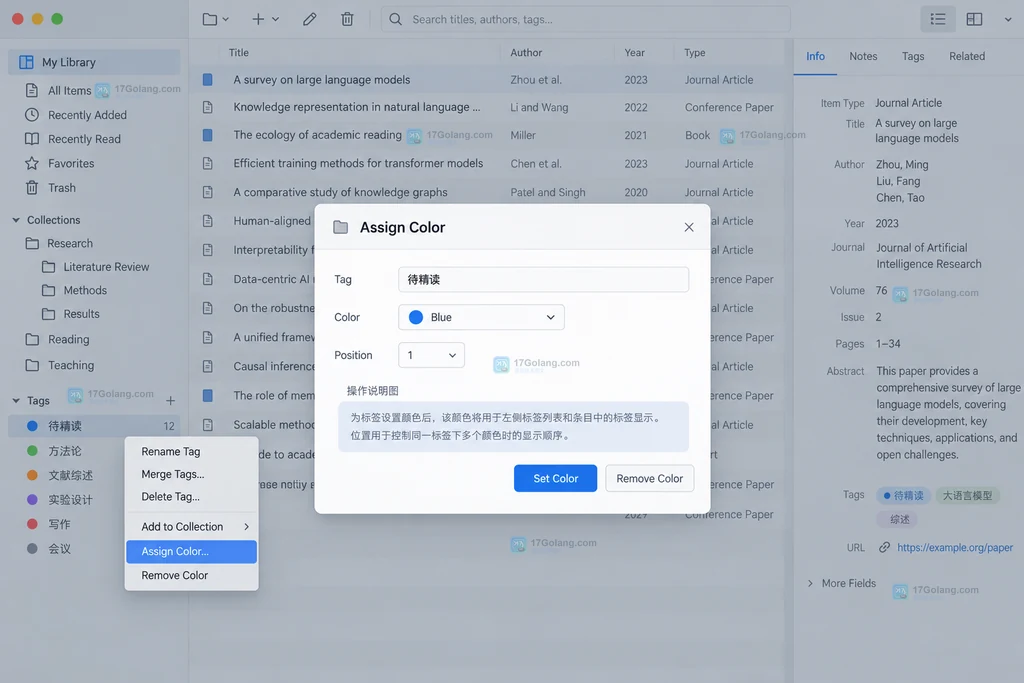Open the Color dropdown showing Blue
The image size is (1024, 683).
pyautogui.click(x=481, y=317)
